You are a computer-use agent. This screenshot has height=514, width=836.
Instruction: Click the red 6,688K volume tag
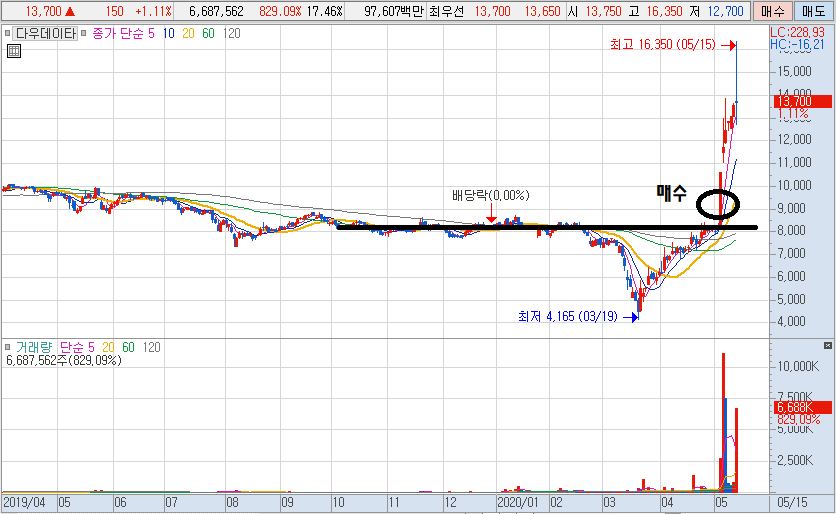pos(802,408)
